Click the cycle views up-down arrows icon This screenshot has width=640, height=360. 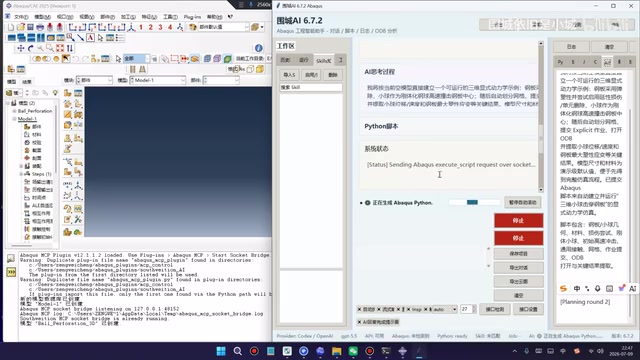(x=70, y=48)
